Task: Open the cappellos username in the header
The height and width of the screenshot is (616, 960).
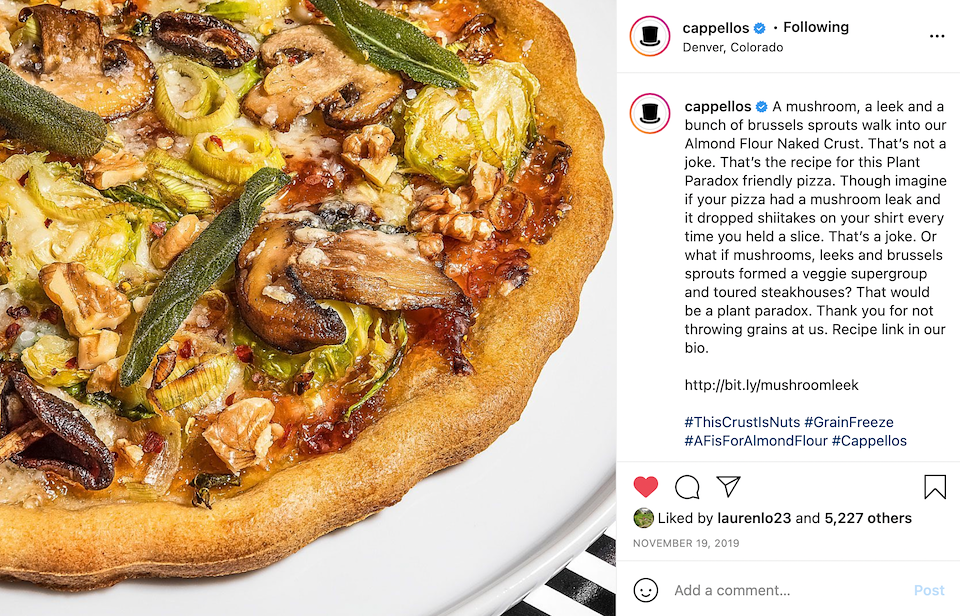Action: pyautogui.click(x=716, y=28)
